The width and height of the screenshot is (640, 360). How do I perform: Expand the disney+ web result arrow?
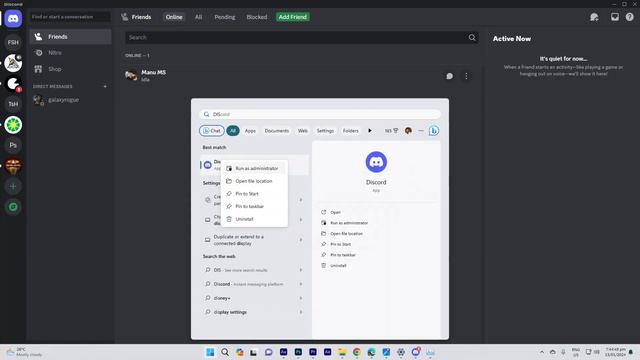[x=301, y=298]
